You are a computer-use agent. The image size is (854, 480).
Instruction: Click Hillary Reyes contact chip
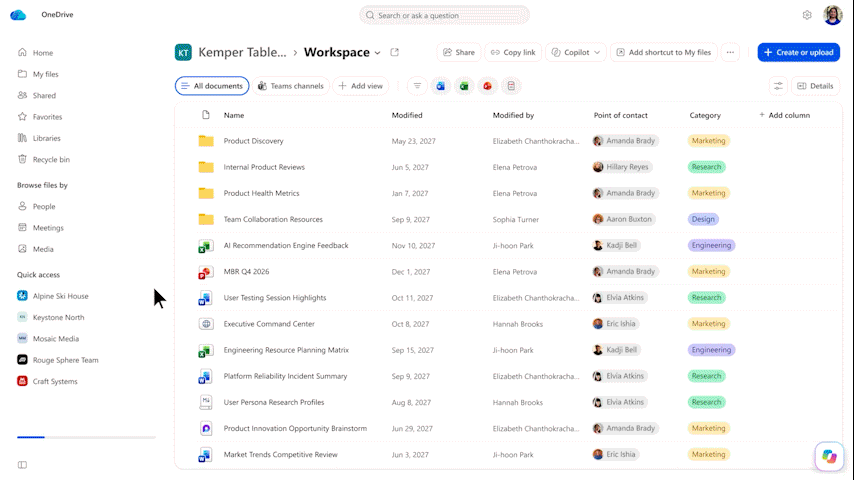pyautogui.click(x=623, y=167)
